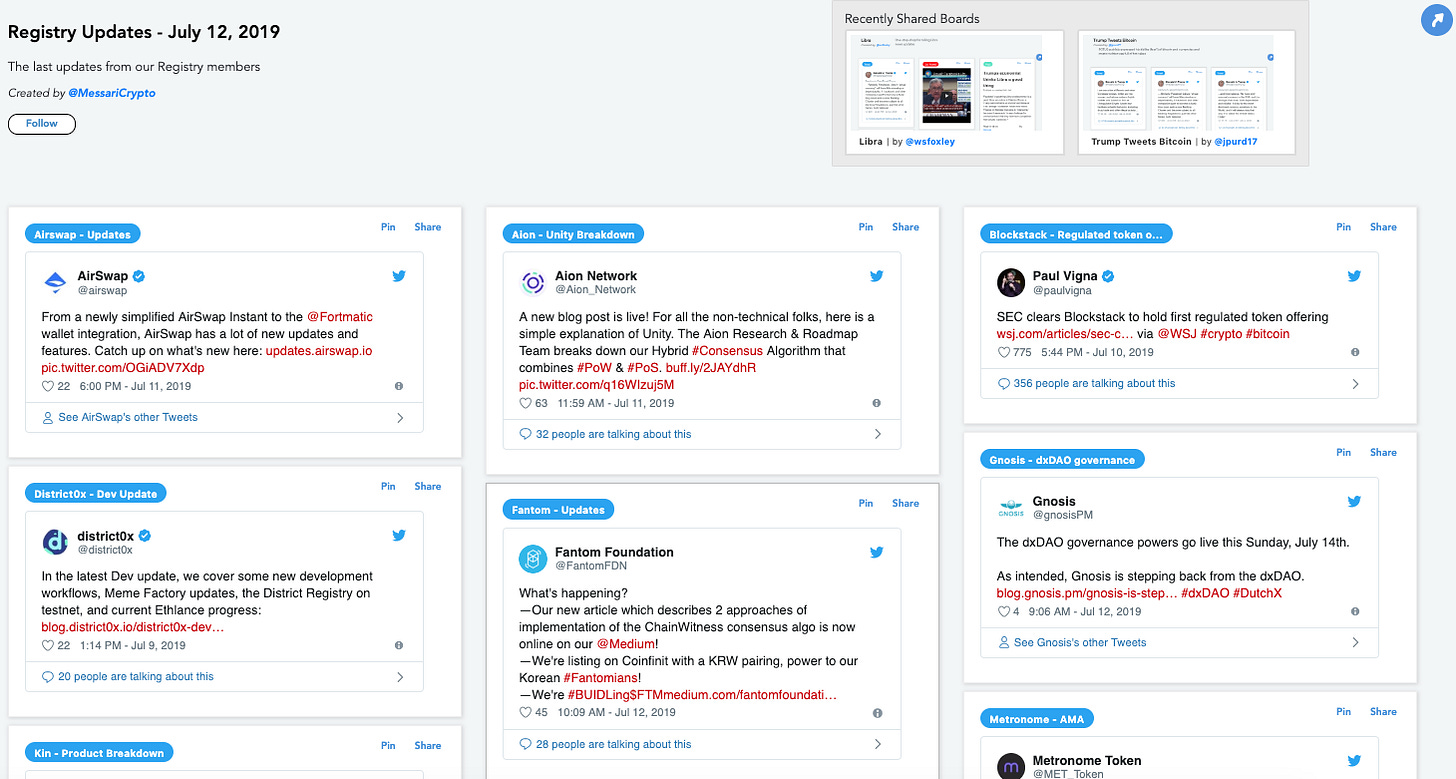Pin the Fantom - Updates card
Screen dimensions: 1456x779
[x=866, y=503]
